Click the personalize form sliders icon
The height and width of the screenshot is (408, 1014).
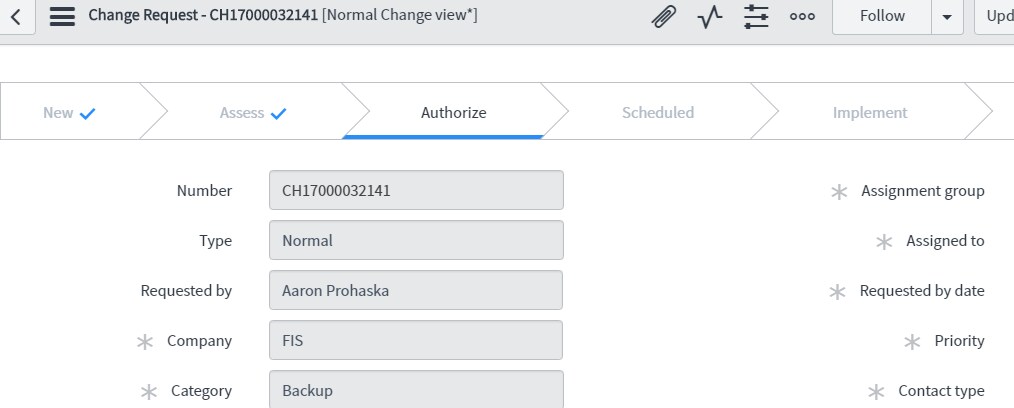[x=756, y=17]
